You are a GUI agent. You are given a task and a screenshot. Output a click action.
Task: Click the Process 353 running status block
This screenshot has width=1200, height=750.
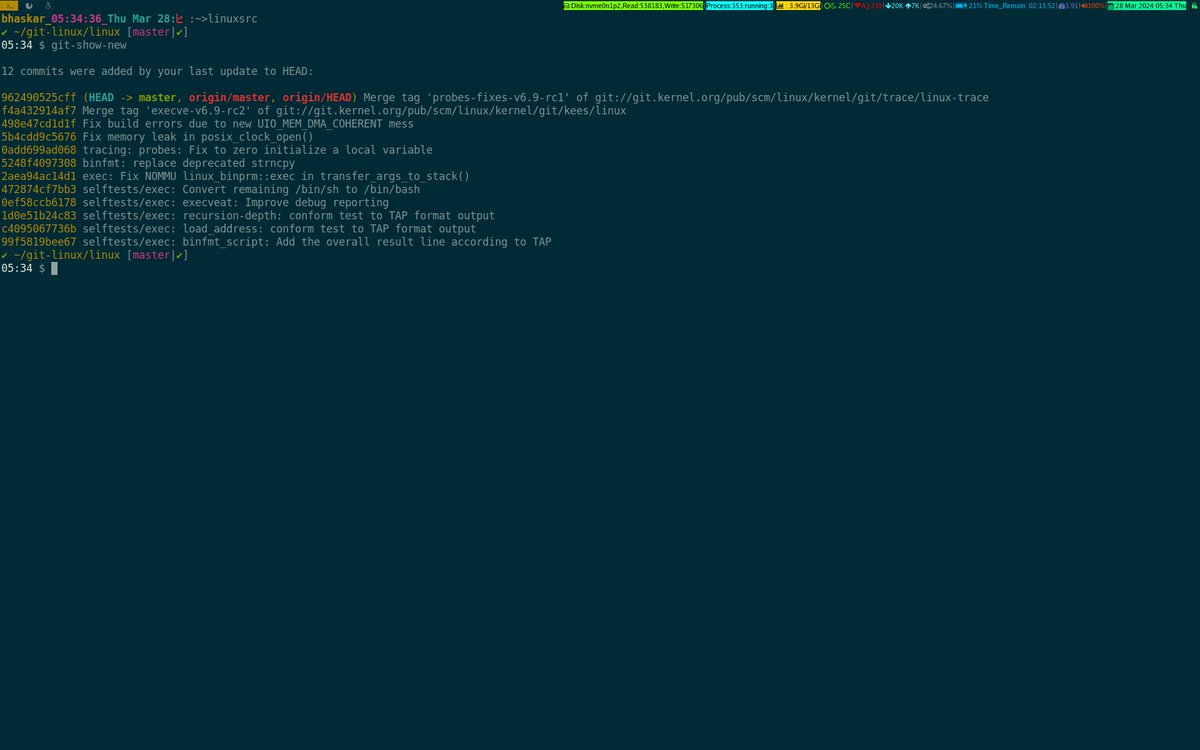[x=740, y=6]
